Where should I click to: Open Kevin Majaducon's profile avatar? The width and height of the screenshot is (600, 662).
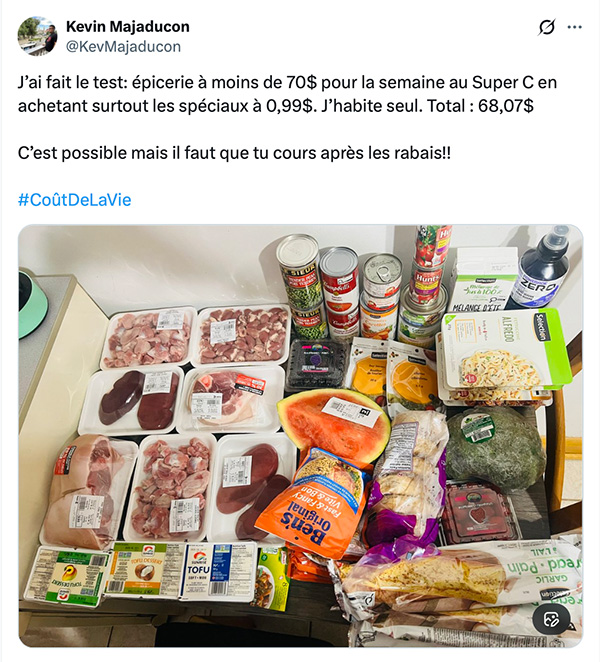[x=37, y=36]
